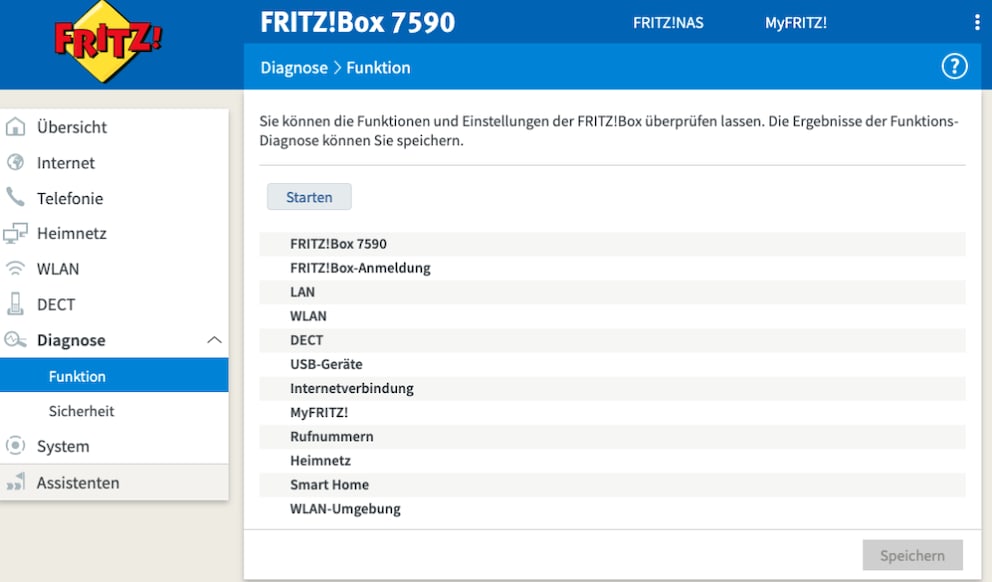
Task: Click the Übersicht house icon
Action: 15,127
